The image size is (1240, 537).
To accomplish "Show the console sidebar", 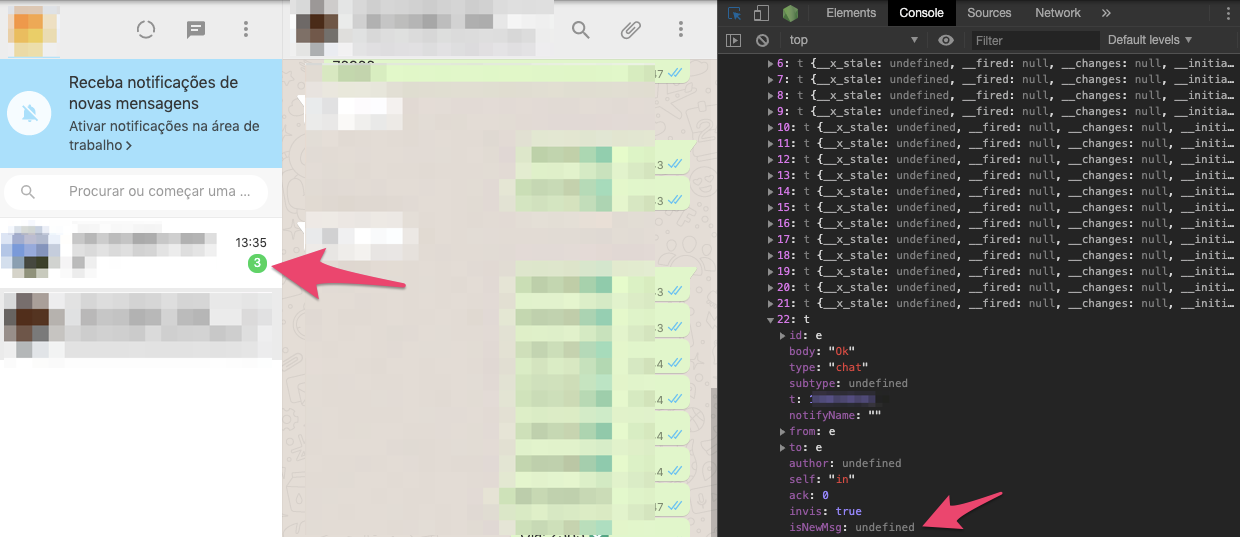I will point(734,40).
